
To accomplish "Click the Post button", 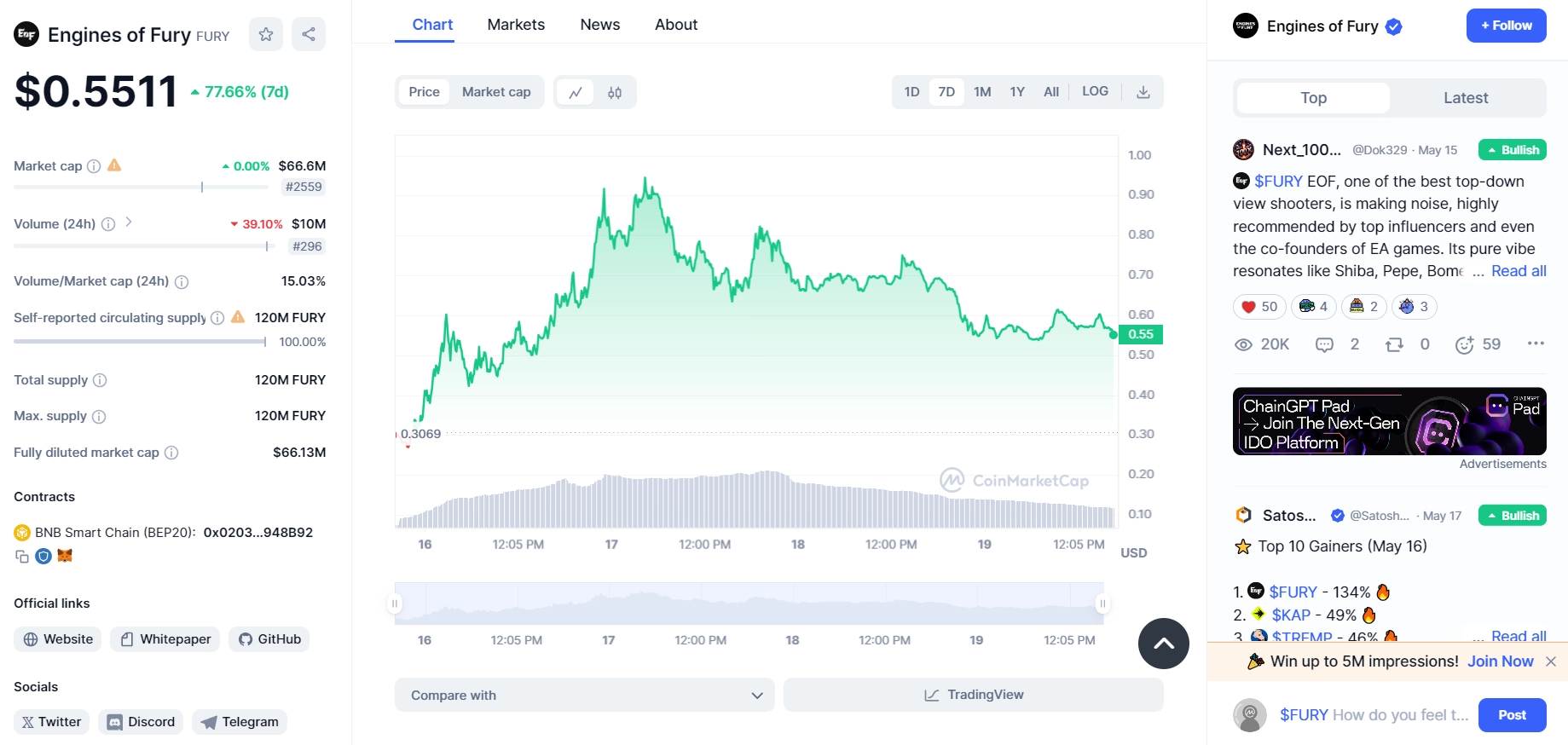I will 1512,715.
